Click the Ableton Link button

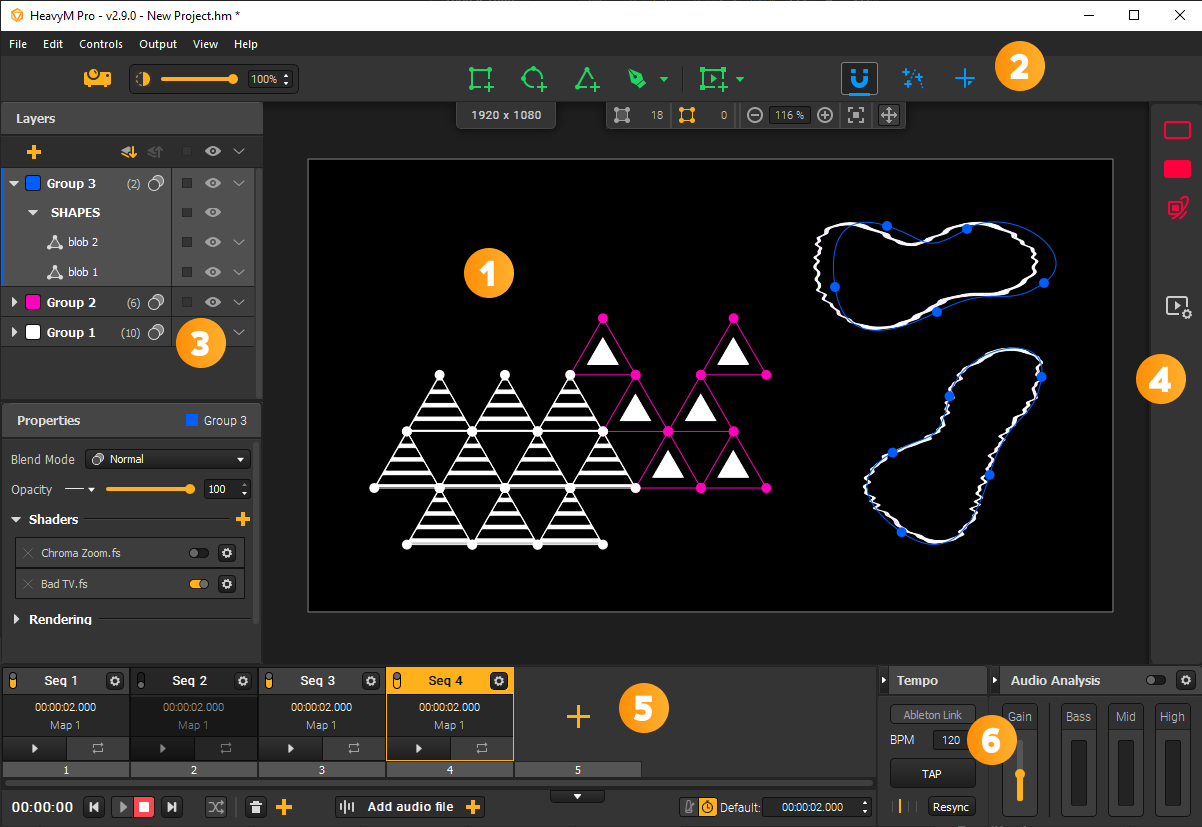pos(933,715)
